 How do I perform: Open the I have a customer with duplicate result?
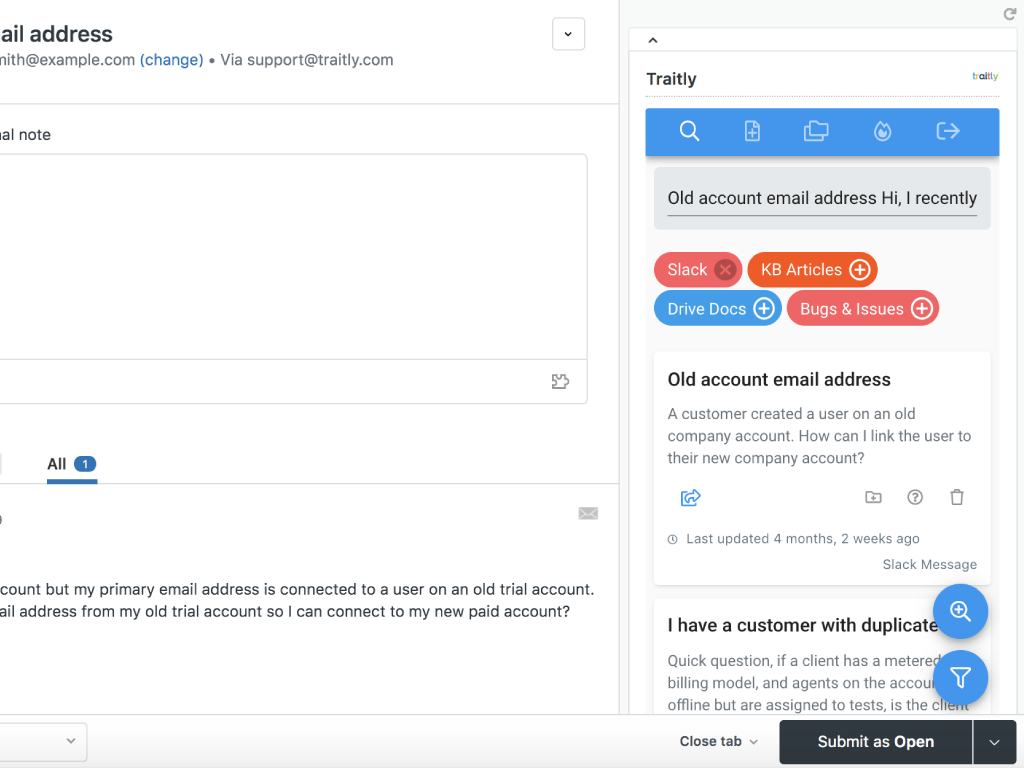(802, 626)
